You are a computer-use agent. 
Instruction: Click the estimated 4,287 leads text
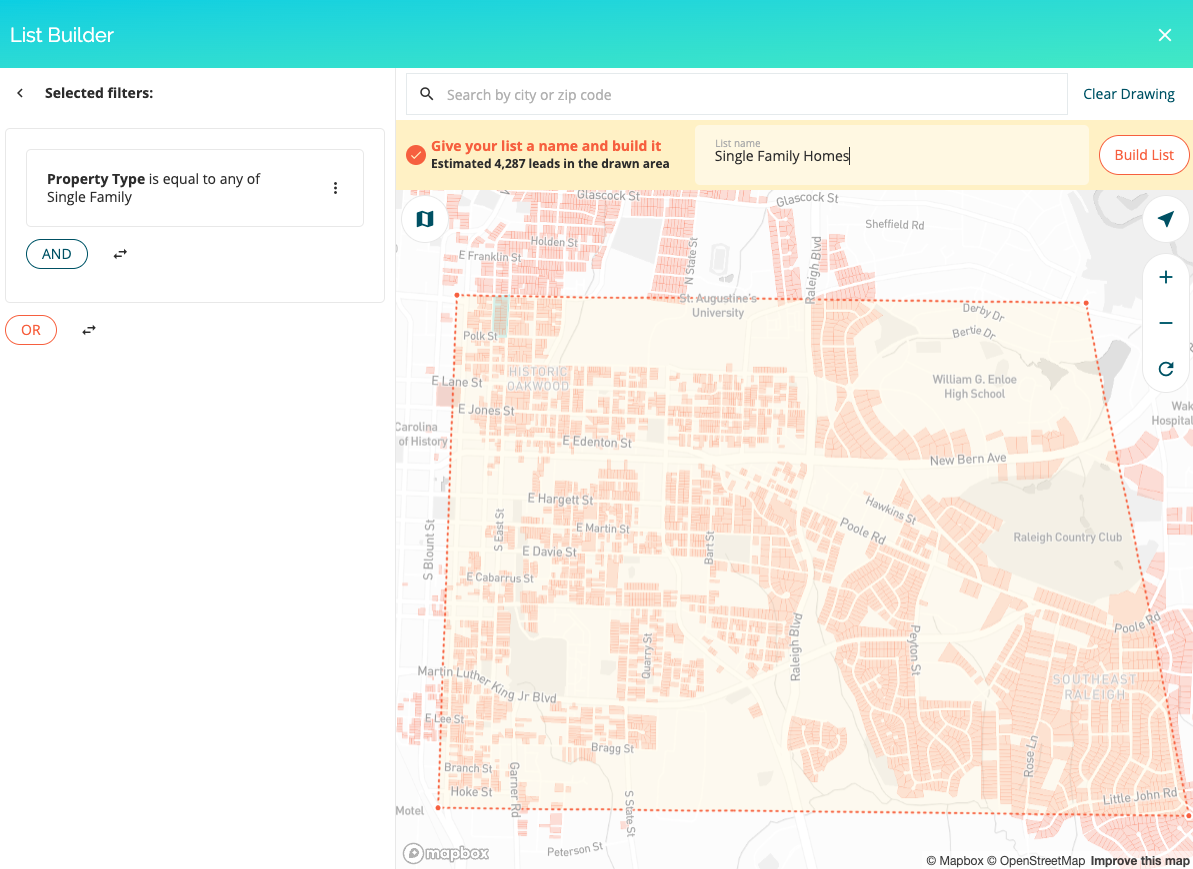[x=550, y=164]
